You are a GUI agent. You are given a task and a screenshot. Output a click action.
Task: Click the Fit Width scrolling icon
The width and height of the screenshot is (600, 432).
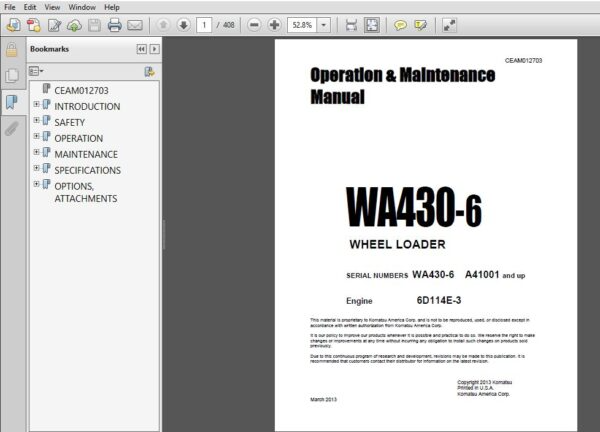coord(351,25)
